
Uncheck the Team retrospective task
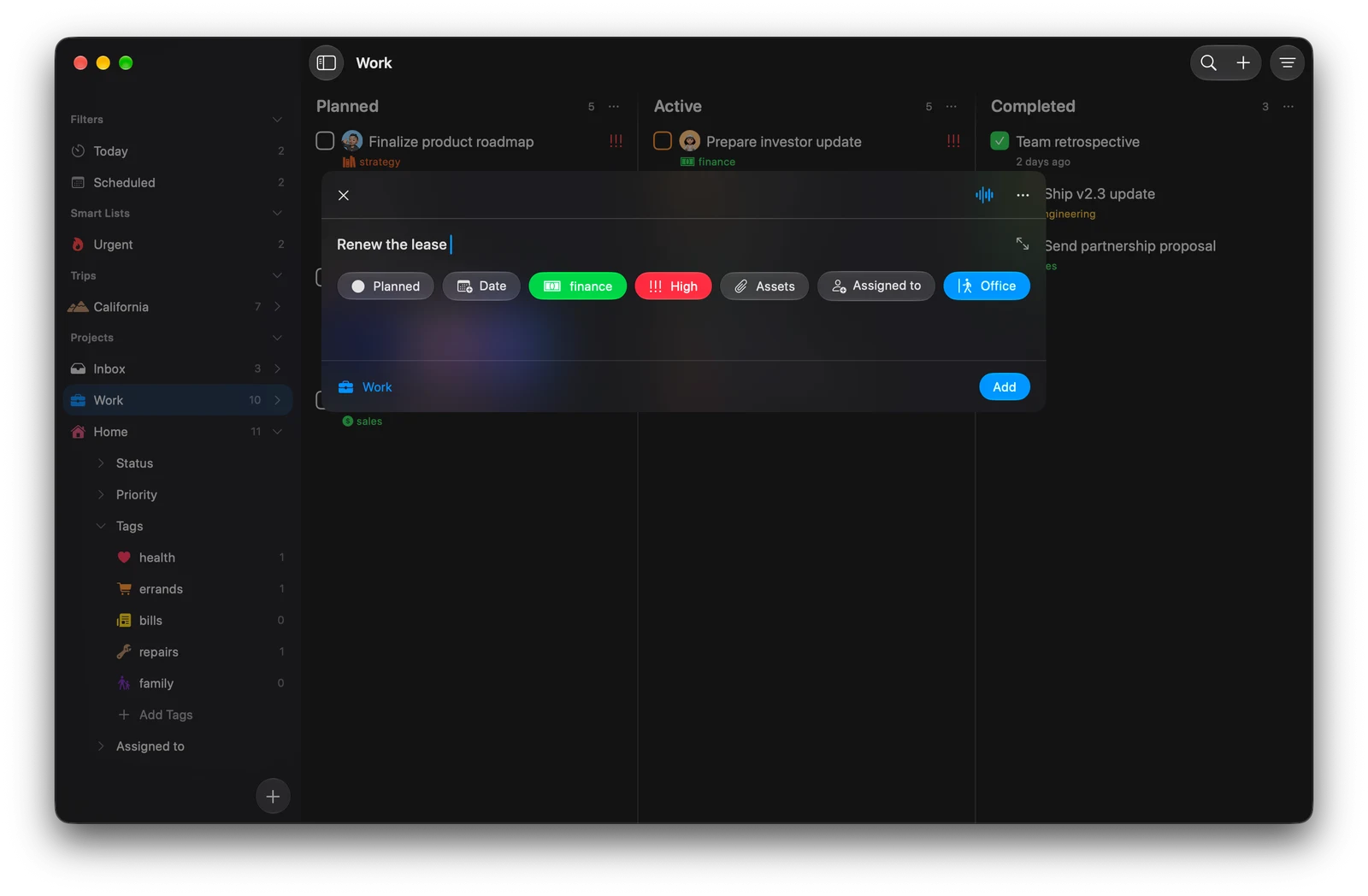point(999,140)
